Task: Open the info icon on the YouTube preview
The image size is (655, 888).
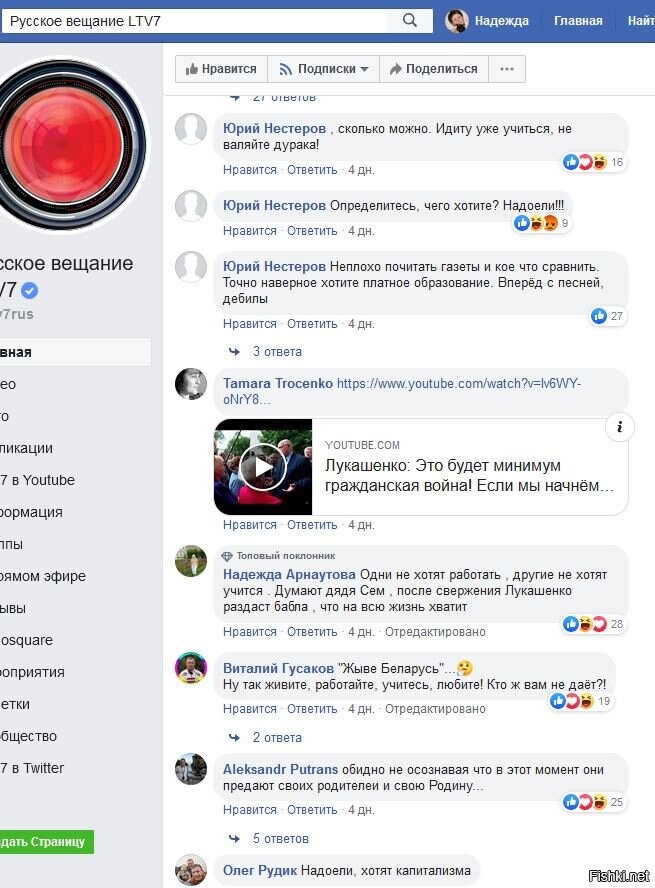Action: coord(619,426)
